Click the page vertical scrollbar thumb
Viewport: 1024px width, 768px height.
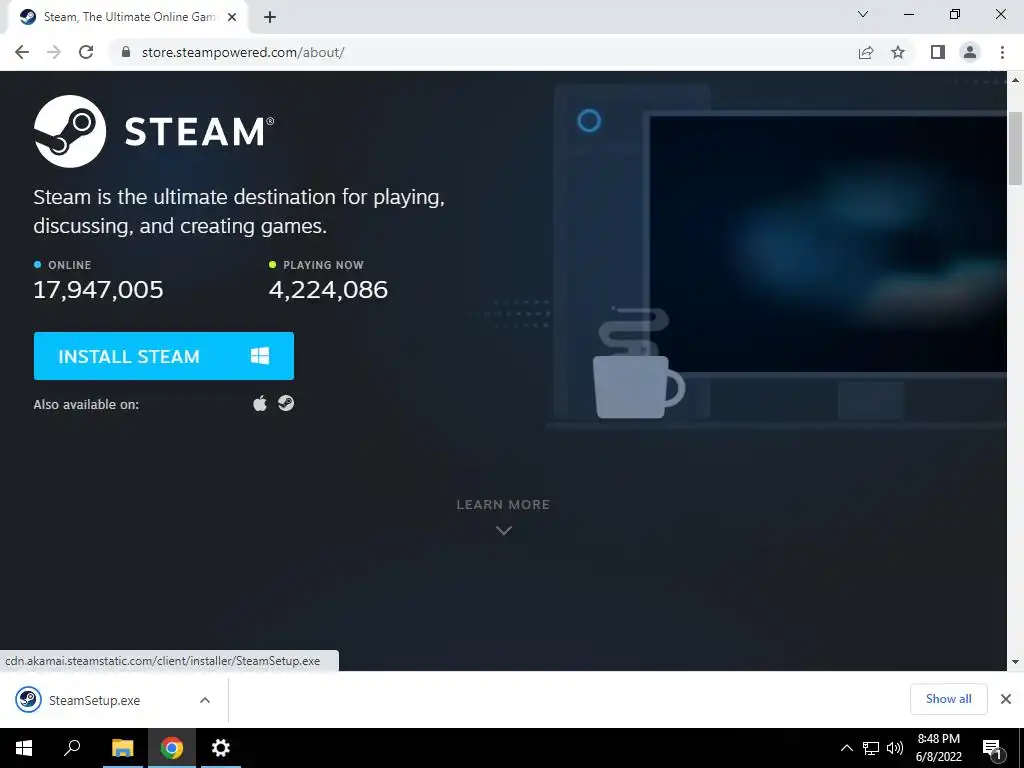coord(1015,148)
